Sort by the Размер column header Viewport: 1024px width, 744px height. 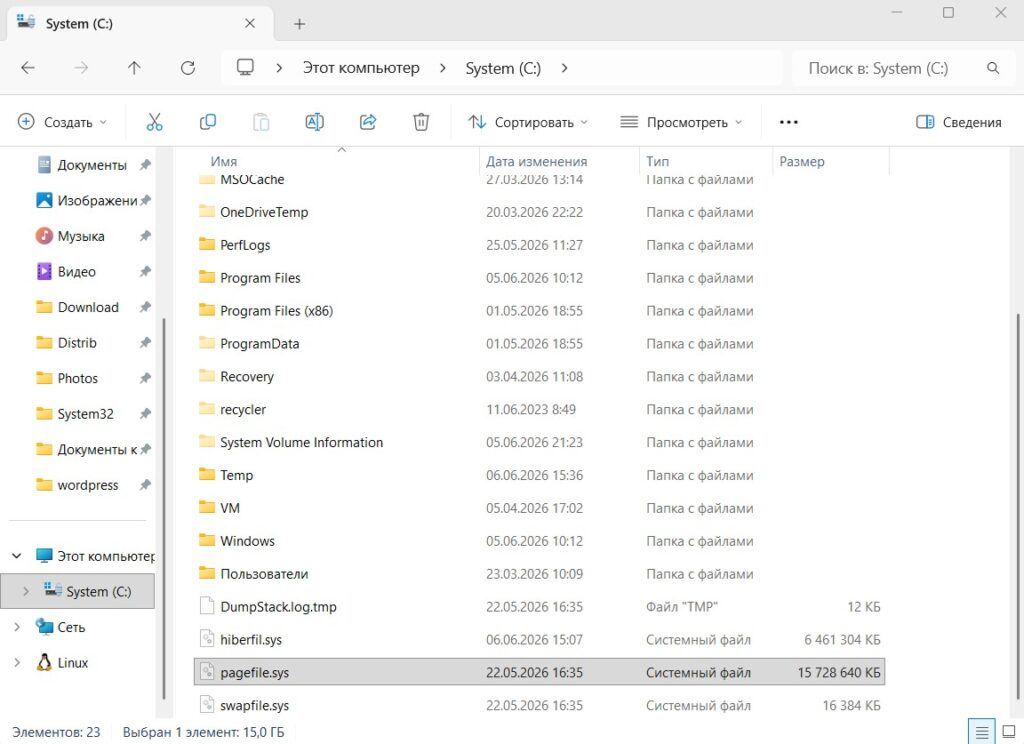801,161
